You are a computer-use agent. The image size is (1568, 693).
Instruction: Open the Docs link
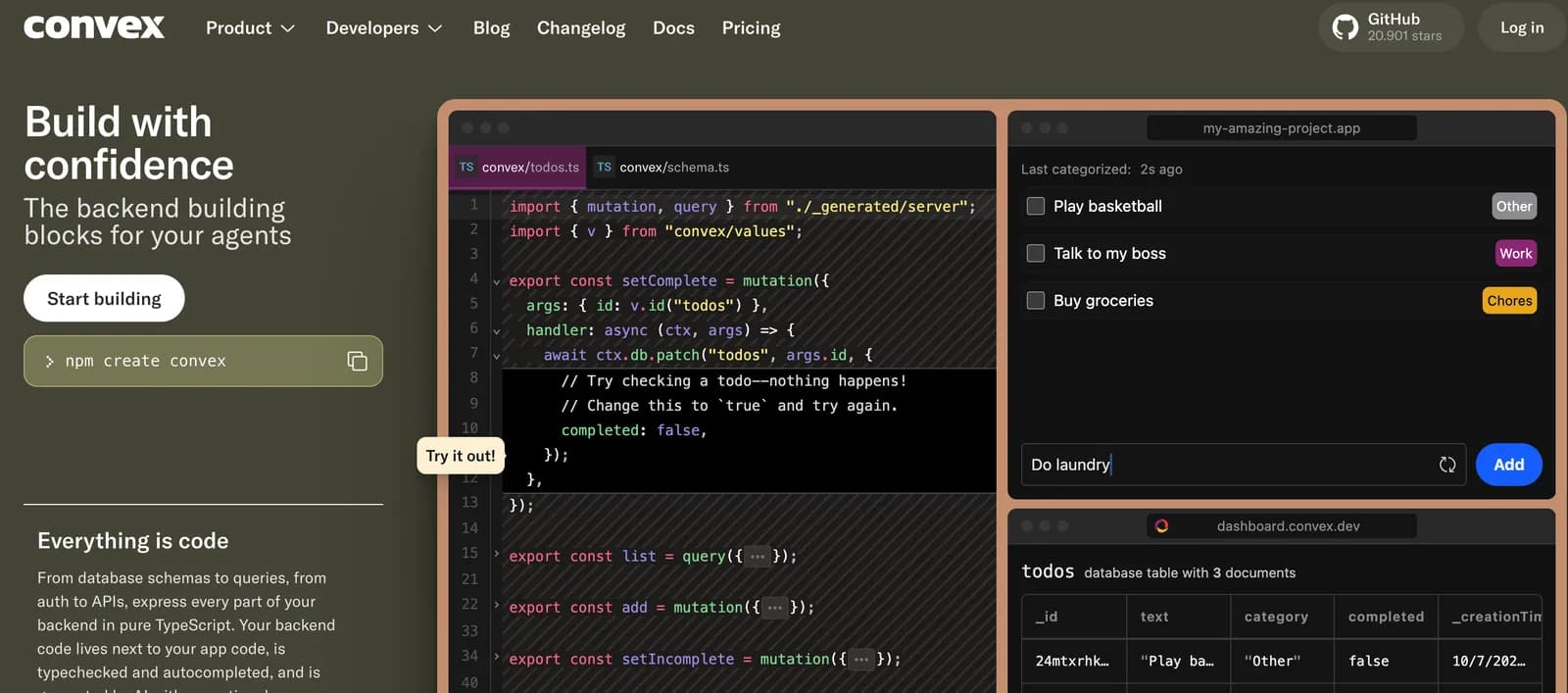coord(673,27)
